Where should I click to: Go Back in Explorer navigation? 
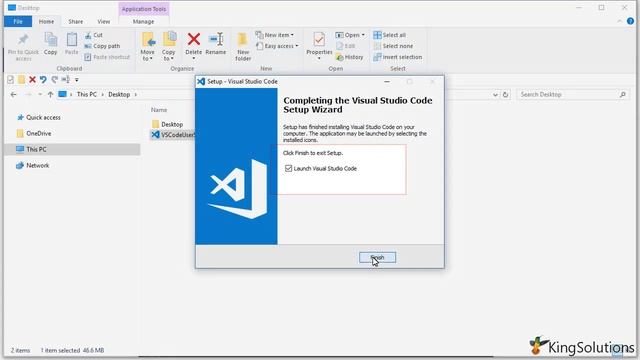tap(13, 95)
